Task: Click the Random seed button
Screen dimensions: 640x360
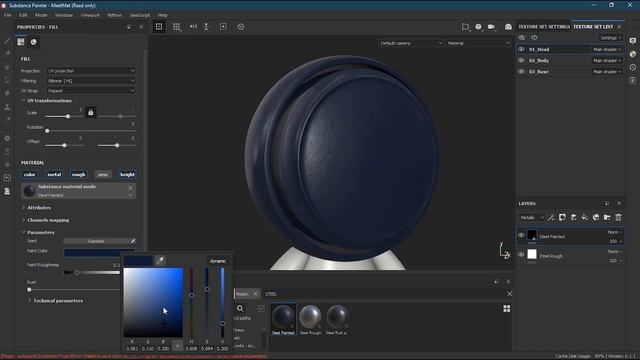Action: 96,241
